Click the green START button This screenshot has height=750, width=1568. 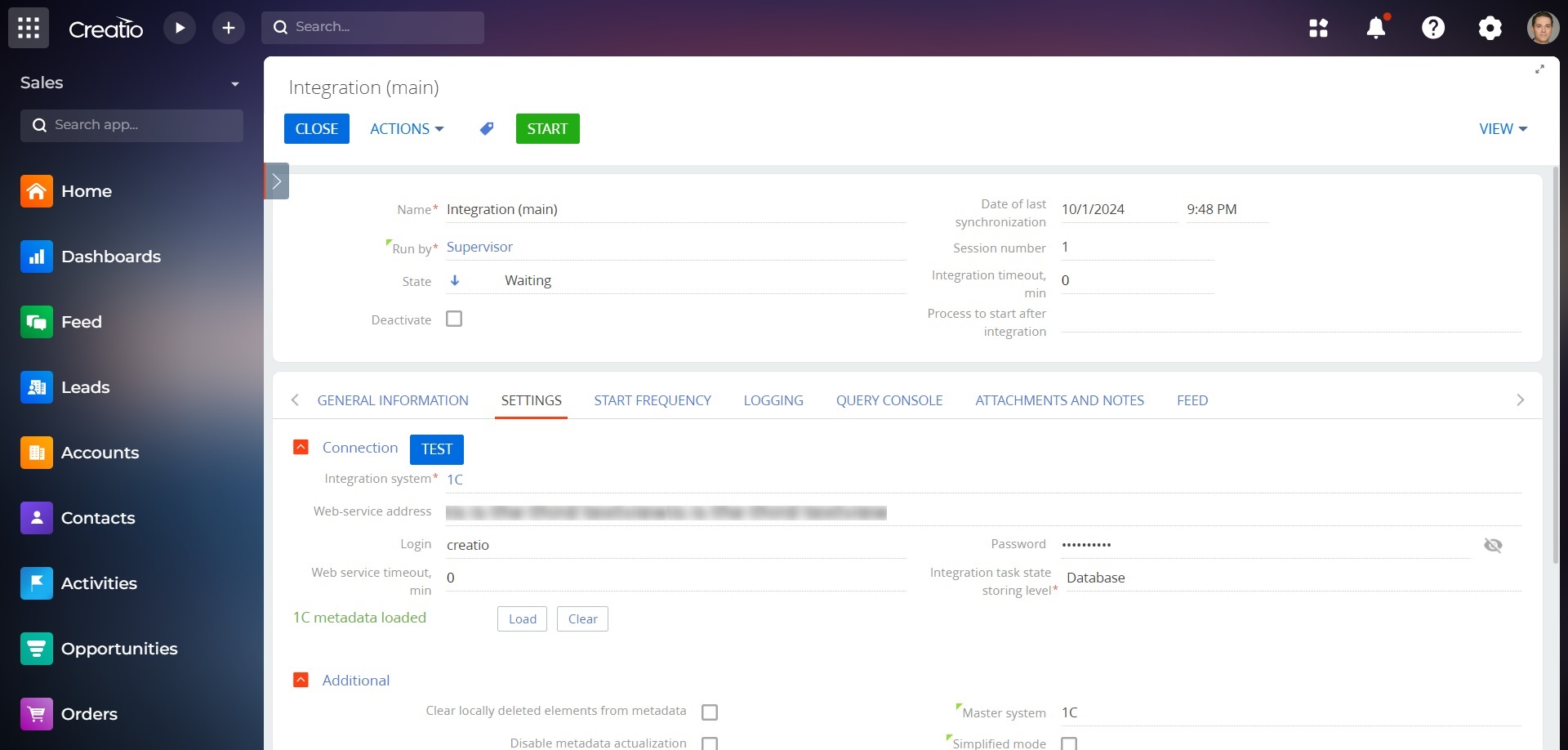547,128
